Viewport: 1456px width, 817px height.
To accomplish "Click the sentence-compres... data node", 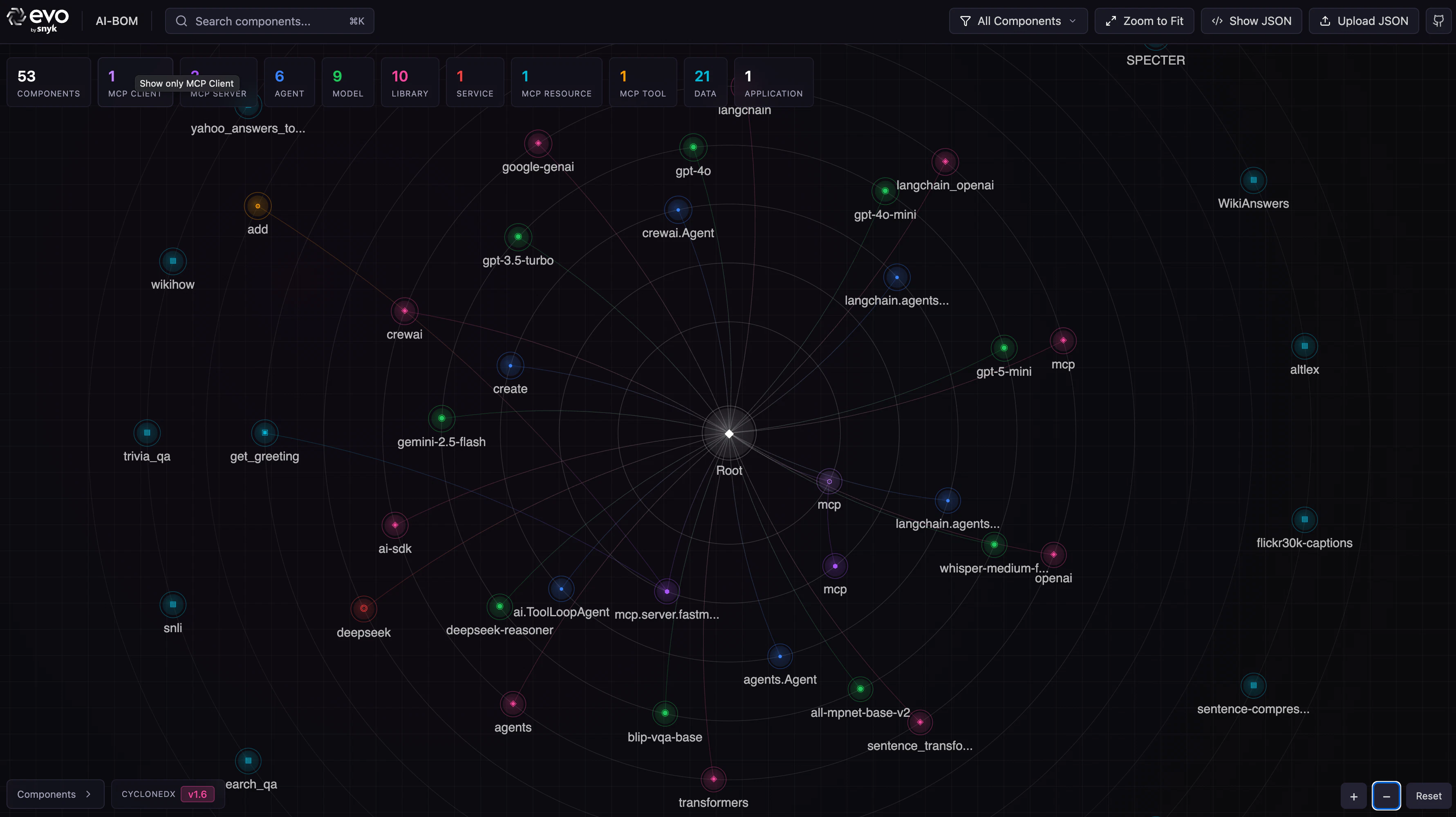I will coord(1254,686).
